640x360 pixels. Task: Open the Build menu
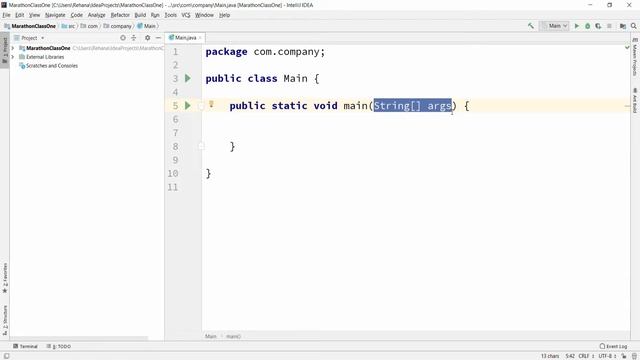[140, 15]
